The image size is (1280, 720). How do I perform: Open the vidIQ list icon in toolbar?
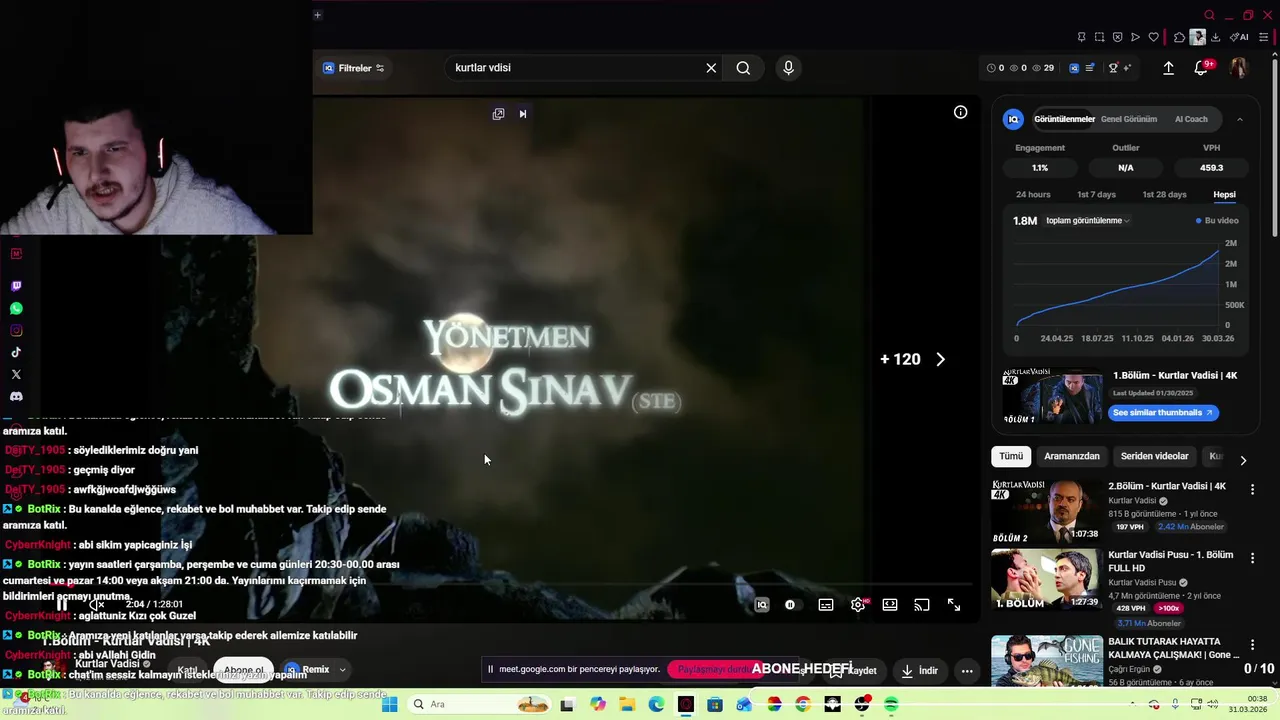point(1090,68)
